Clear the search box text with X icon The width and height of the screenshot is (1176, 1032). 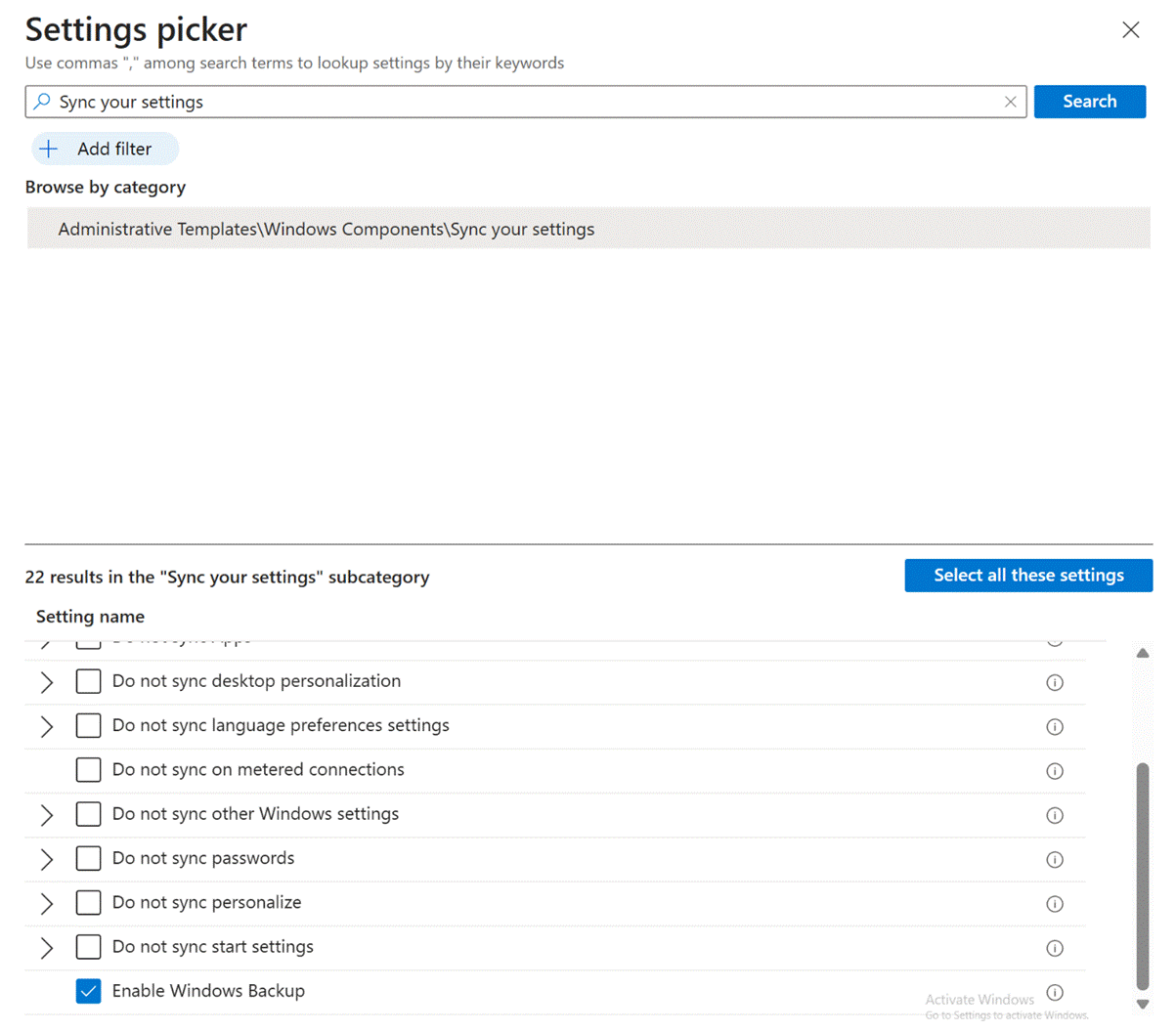click(x=1010, y=102)
